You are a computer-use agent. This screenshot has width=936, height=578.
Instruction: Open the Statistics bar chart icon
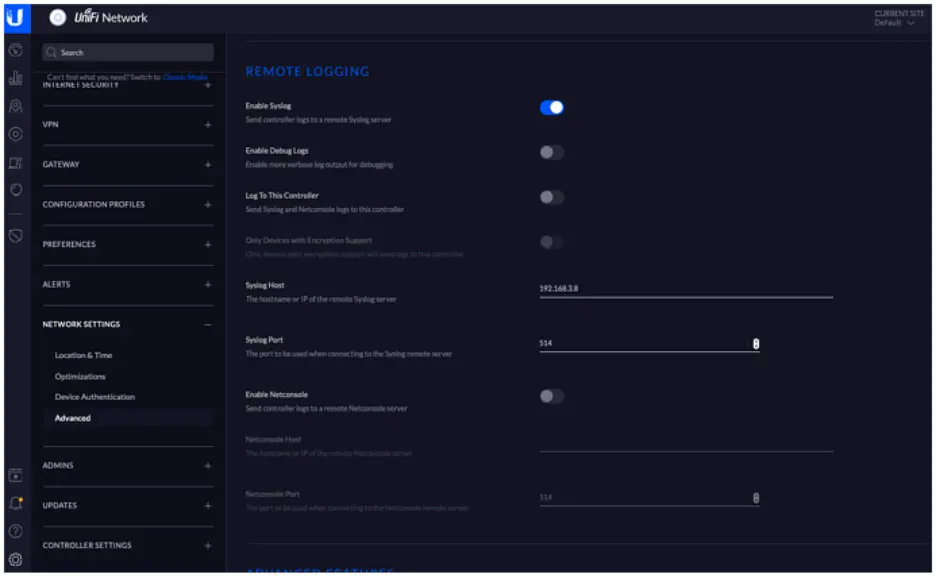point(16,78)
